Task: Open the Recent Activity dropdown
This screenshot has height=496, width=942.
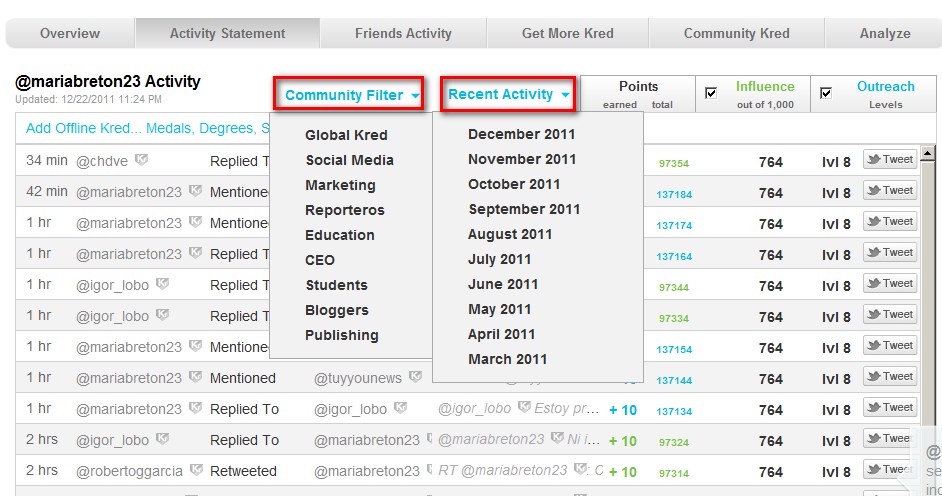Action: 508,94
